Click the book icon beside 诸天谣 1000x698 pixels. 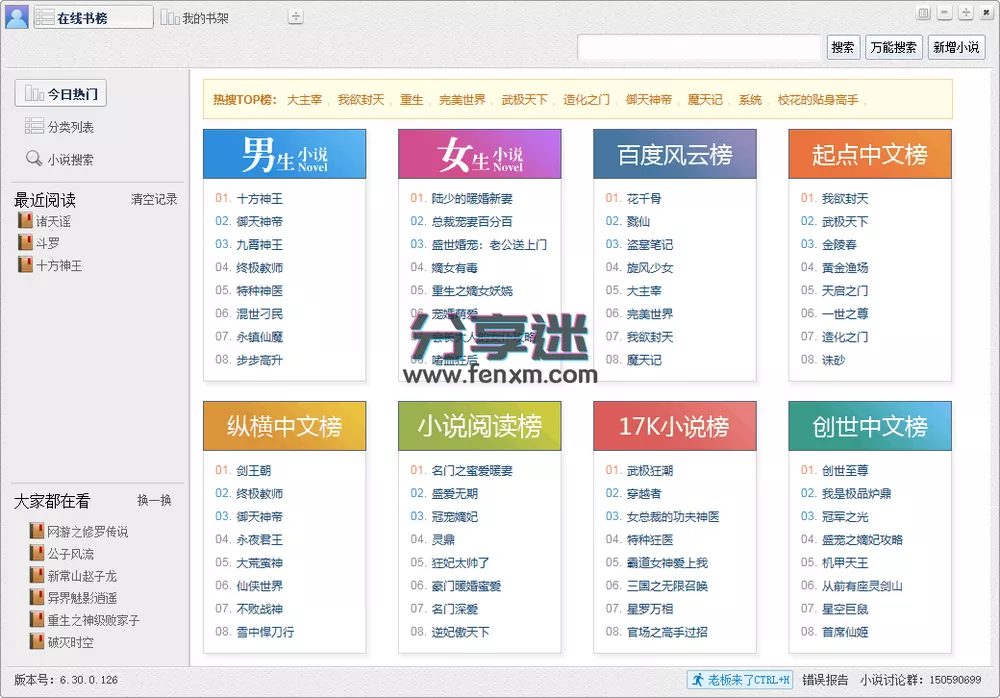pyautogui.click(x=27, y=221)
